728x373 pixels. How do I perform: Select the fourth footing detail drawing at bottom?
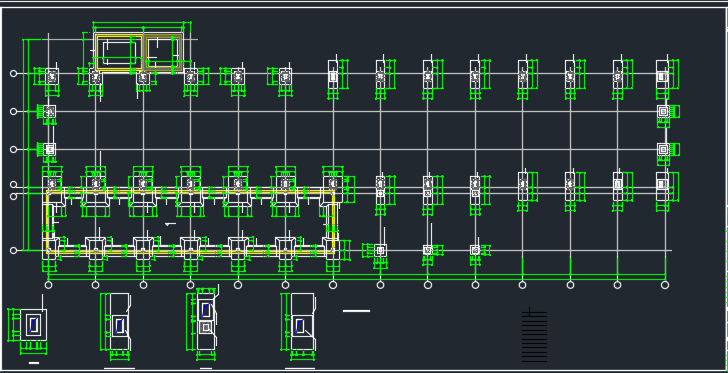point(302,321)
